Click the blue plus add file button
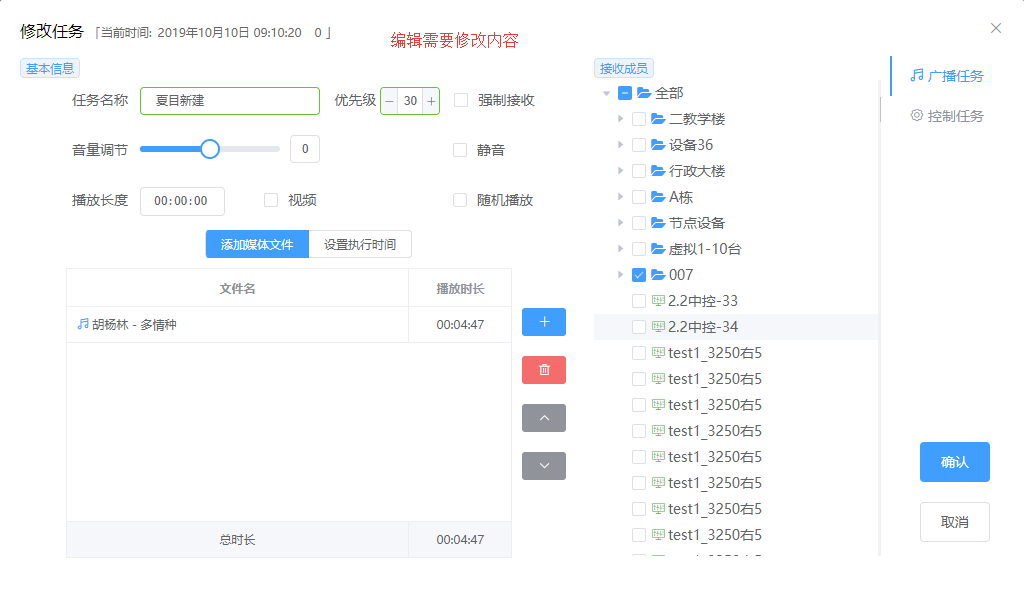 (x=544, y=322)
